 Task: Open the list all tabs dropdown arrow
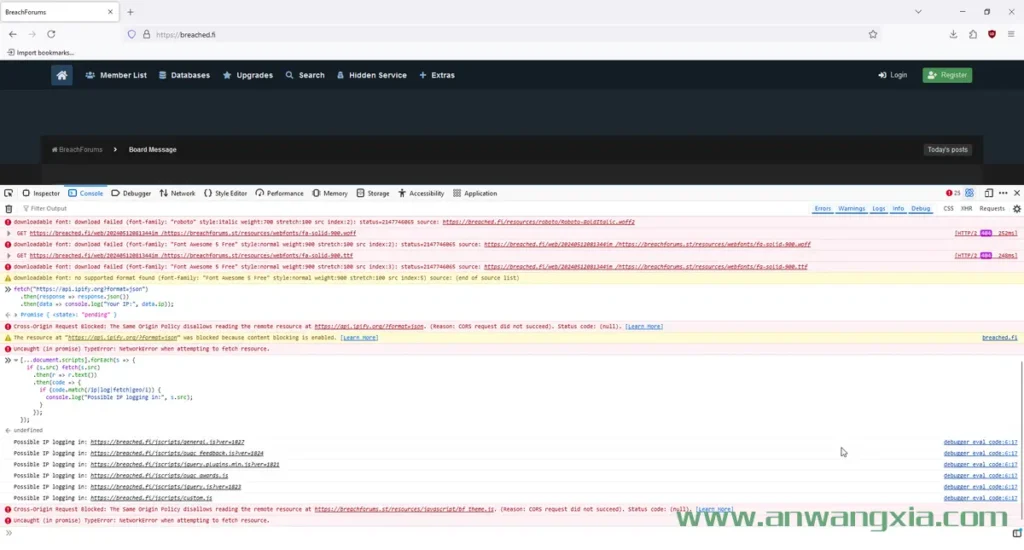[918, 12]
